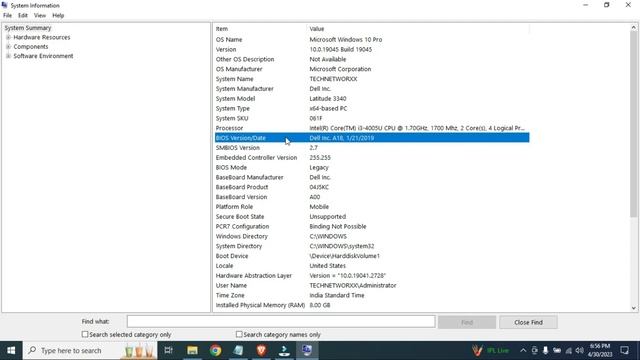Enable Search category names only
Screen dimensions: 640x360
coord(239,334)
